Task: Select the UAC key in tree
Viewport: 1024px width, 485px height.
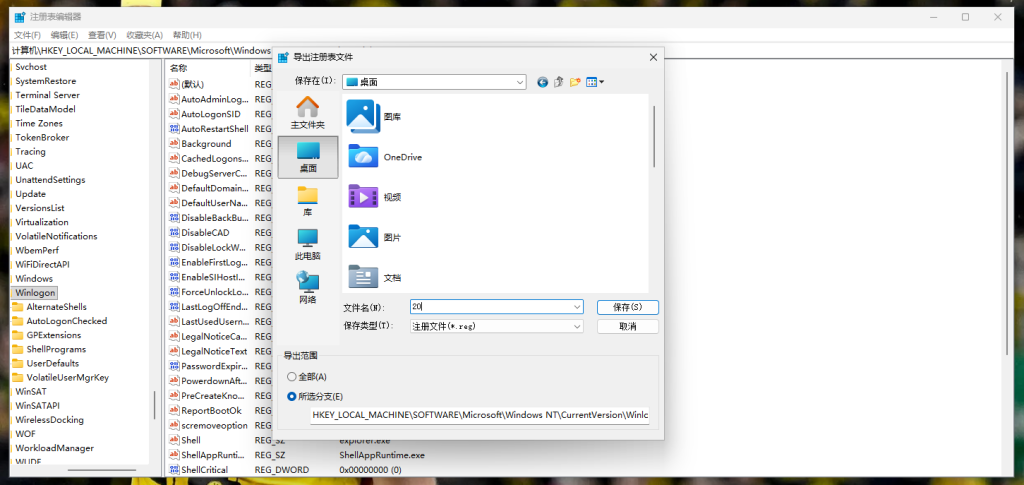Action: (24, 166)
